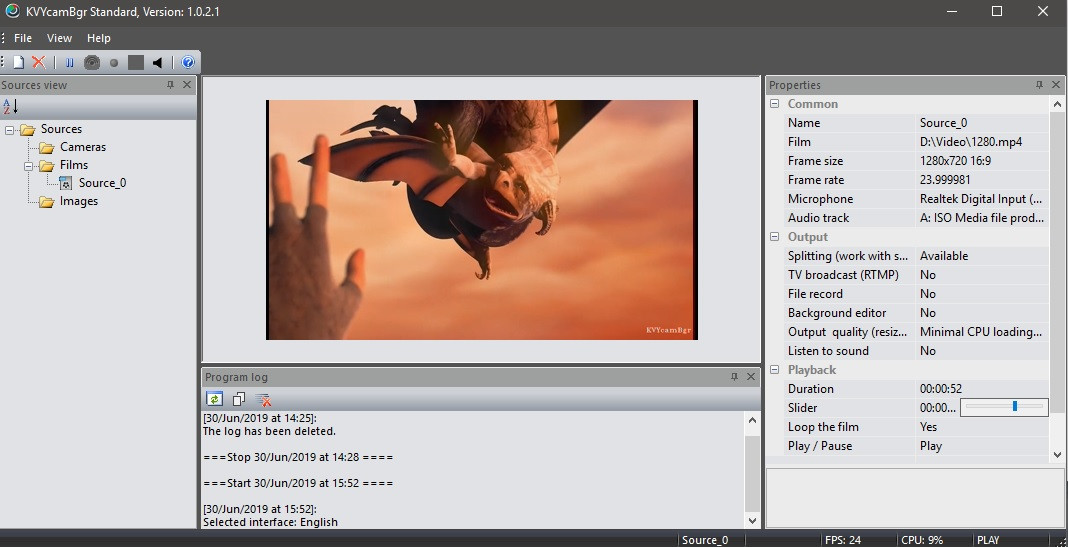Collapse the Common properties section

click(x=774, y=104)
